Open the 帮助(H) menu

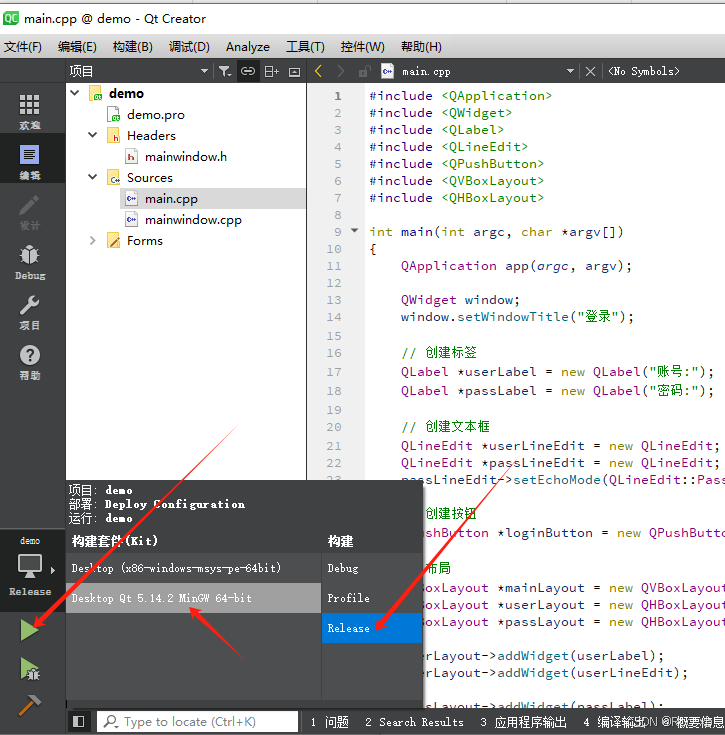tap(421, 47)
